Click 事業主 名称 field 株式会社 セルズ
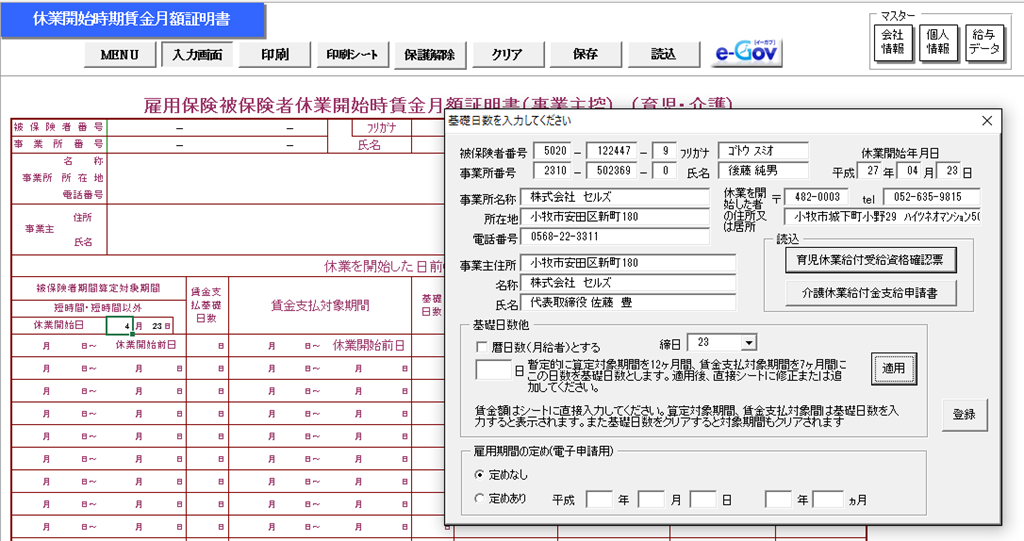Screen dimensions: 1024x541 (628, 282)
